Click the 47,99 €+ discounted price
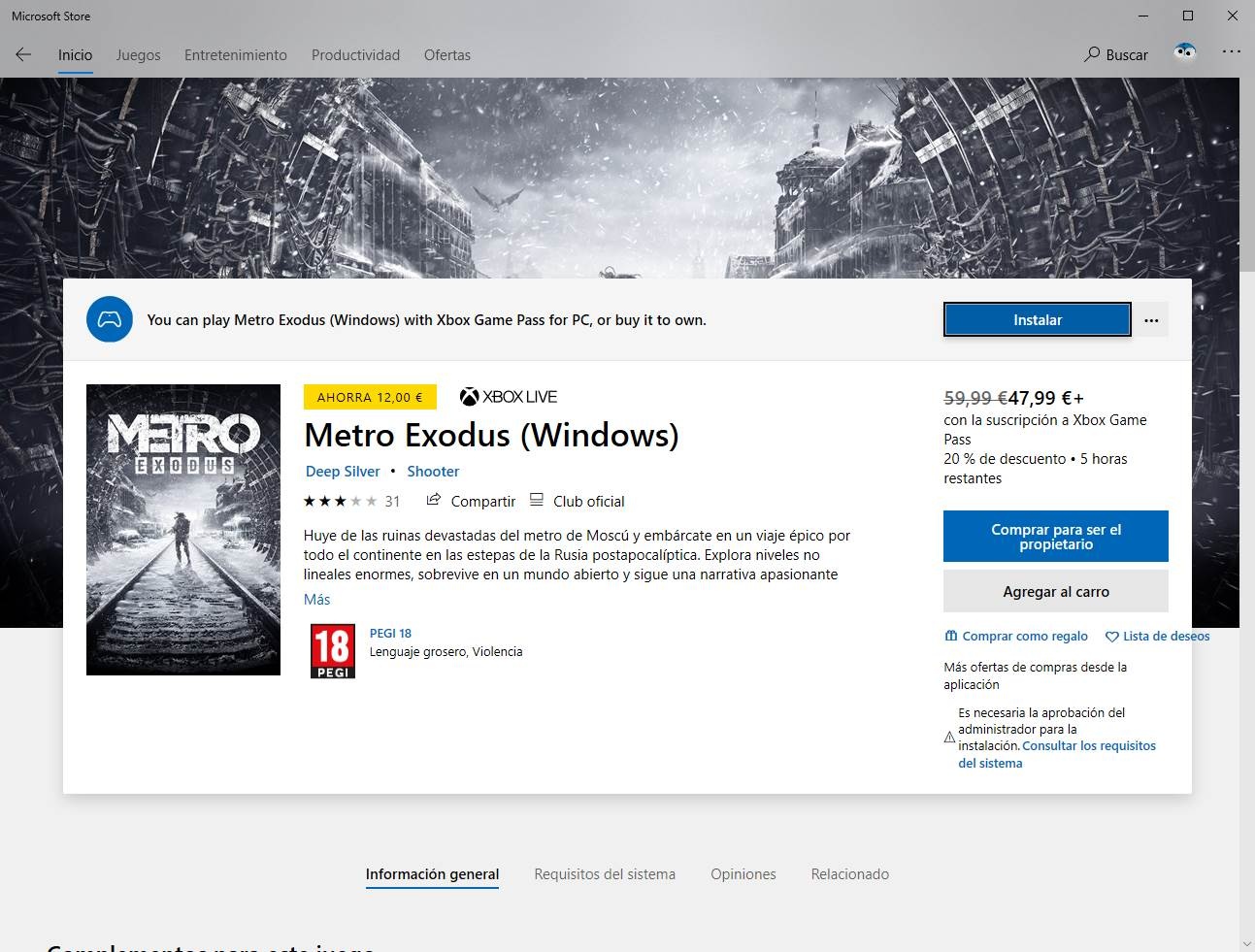The width and height of the screenshot is (1255, 952). coord(1046,398)
